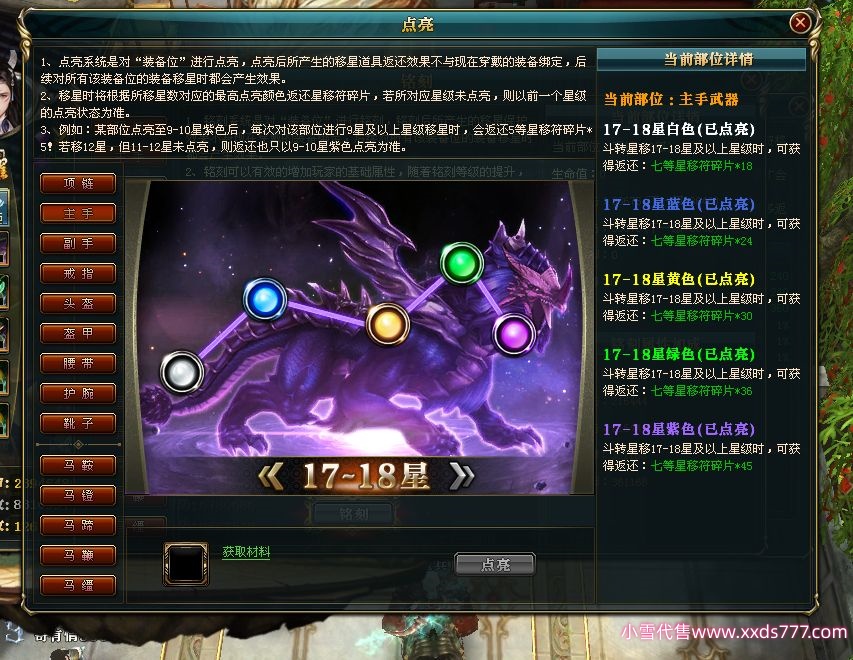The image size is (853, 660).
Task: Click the purple star orb
Action: point(514,334)
